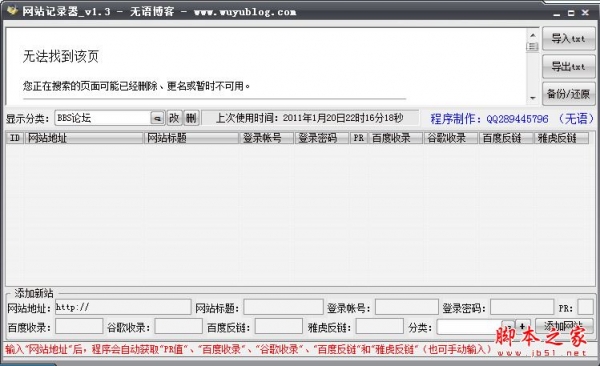Focus the 网站标题 input field
The height and width of the screenshot is (366, 600).
pos(284,307)
